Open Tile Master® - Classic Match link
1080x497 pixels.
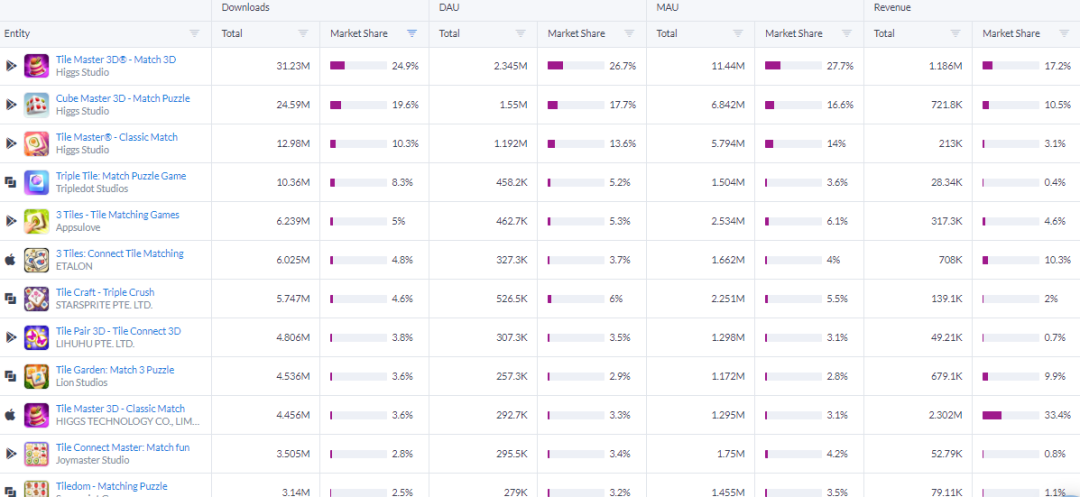(117, 137)
